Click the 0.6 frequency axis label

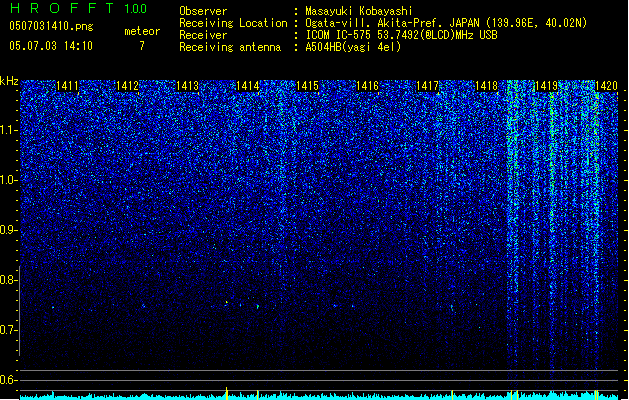point(9,380)
